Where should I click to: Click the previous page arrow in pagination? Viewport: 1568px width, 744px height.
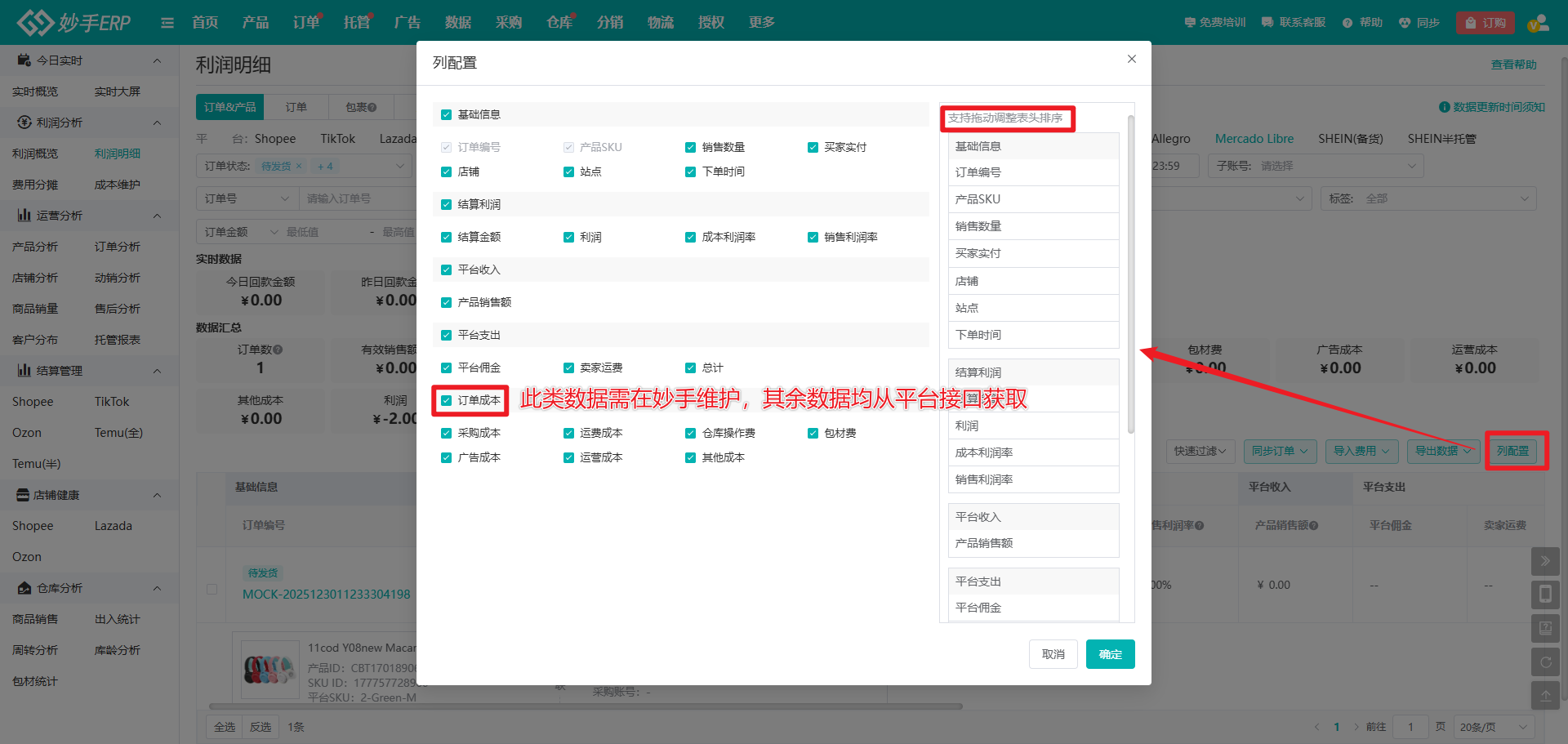tap(1316, 727)
